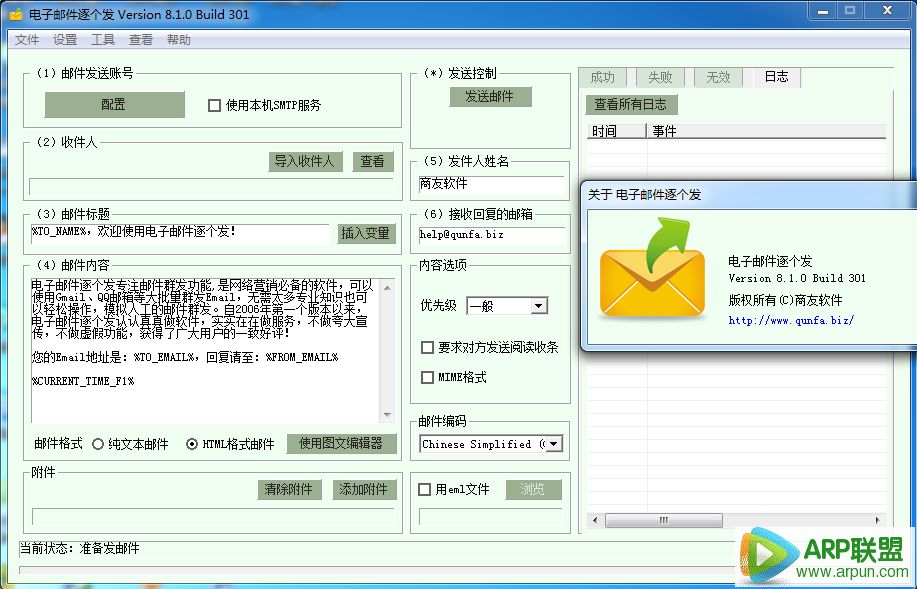Click the 添加附件 button
Image resolution: width=917 pixels, height=589 pixels.
[x=364, y=489]
